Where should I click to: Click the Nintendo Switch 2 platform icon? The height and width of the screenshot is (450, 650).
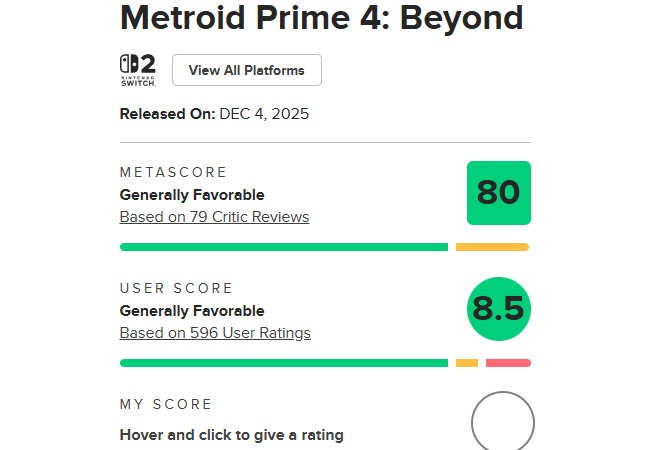(x=138, y=70)
